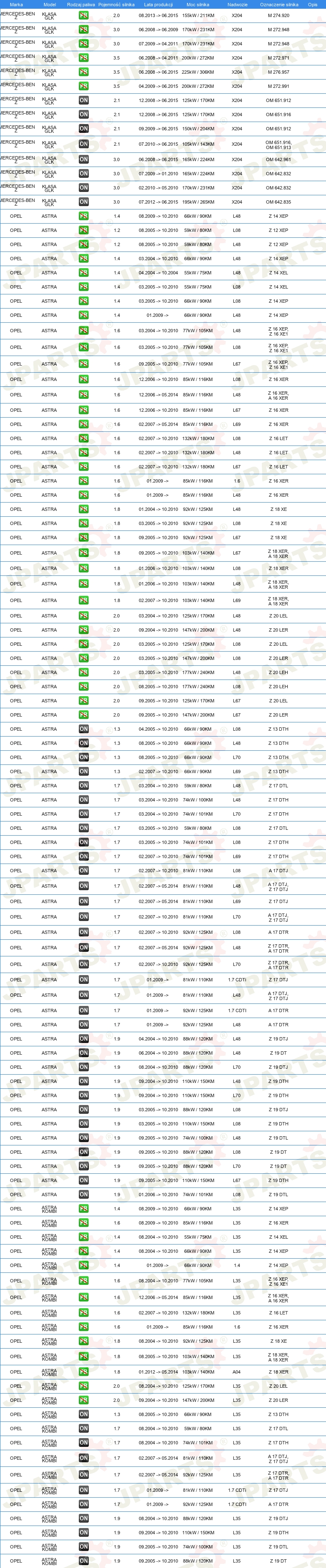Image resolution: width=326 pixels, height=1568 pixels.
Task: Click diesel icon in Astra Z 13 DTH L69 row
Action: pos(83,771)
